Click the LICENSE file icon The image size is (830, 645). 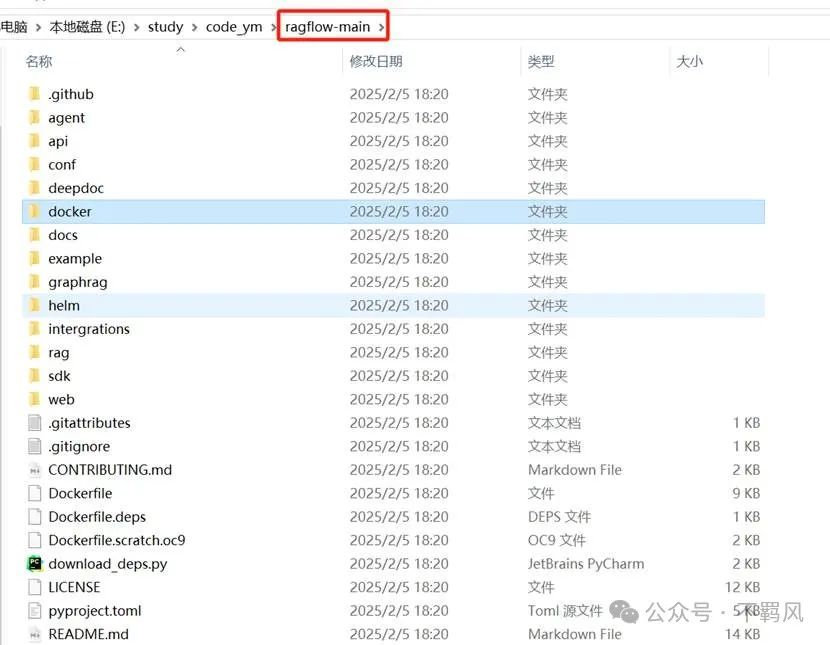(x=34, y=587)
